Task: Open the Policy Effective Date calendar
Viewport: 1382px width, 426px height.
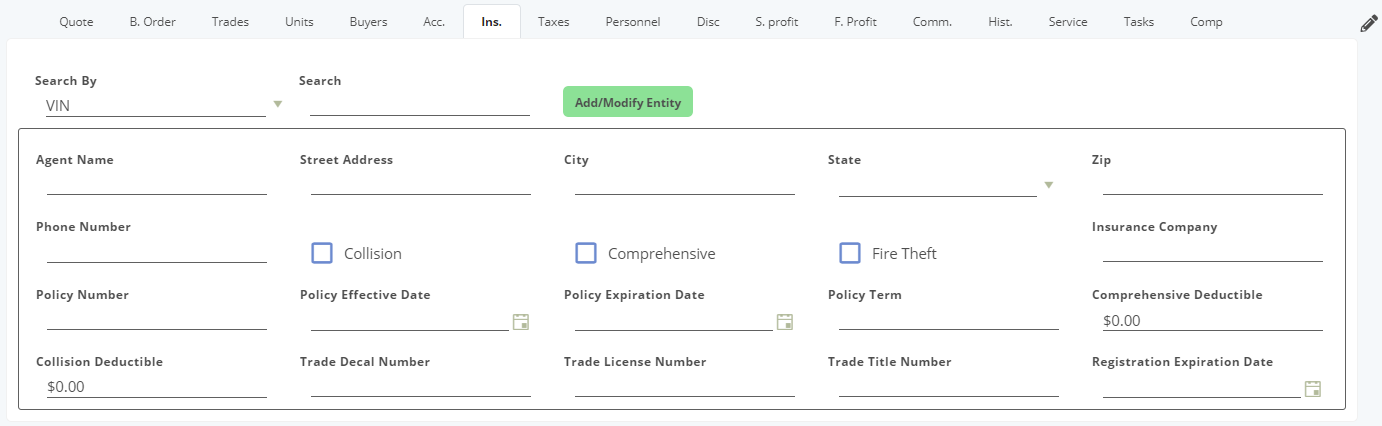Action: [521, 321]
